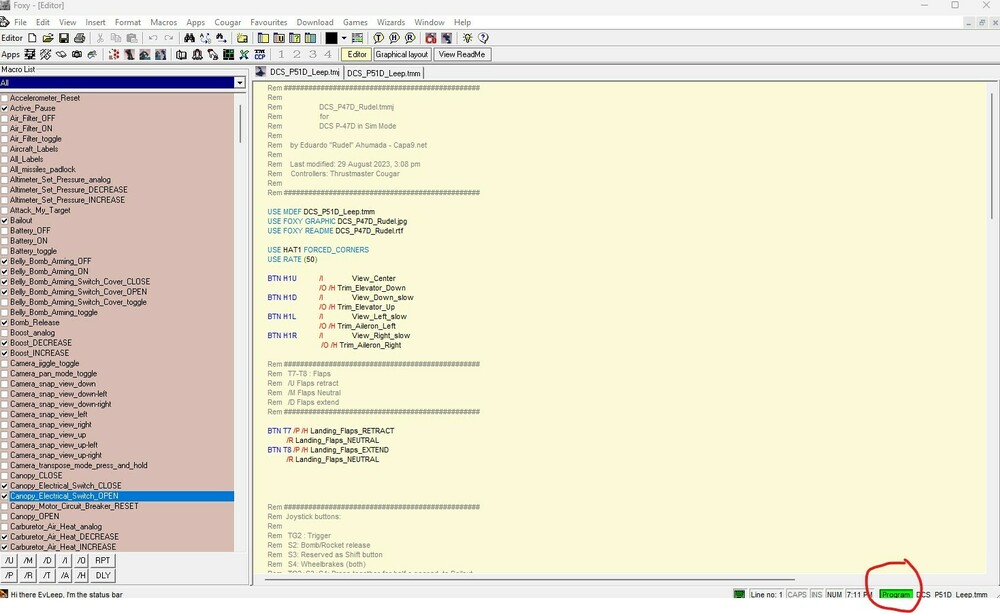Open the Cougar menu
Screen dimensions: 1000x613
point(228,22)
